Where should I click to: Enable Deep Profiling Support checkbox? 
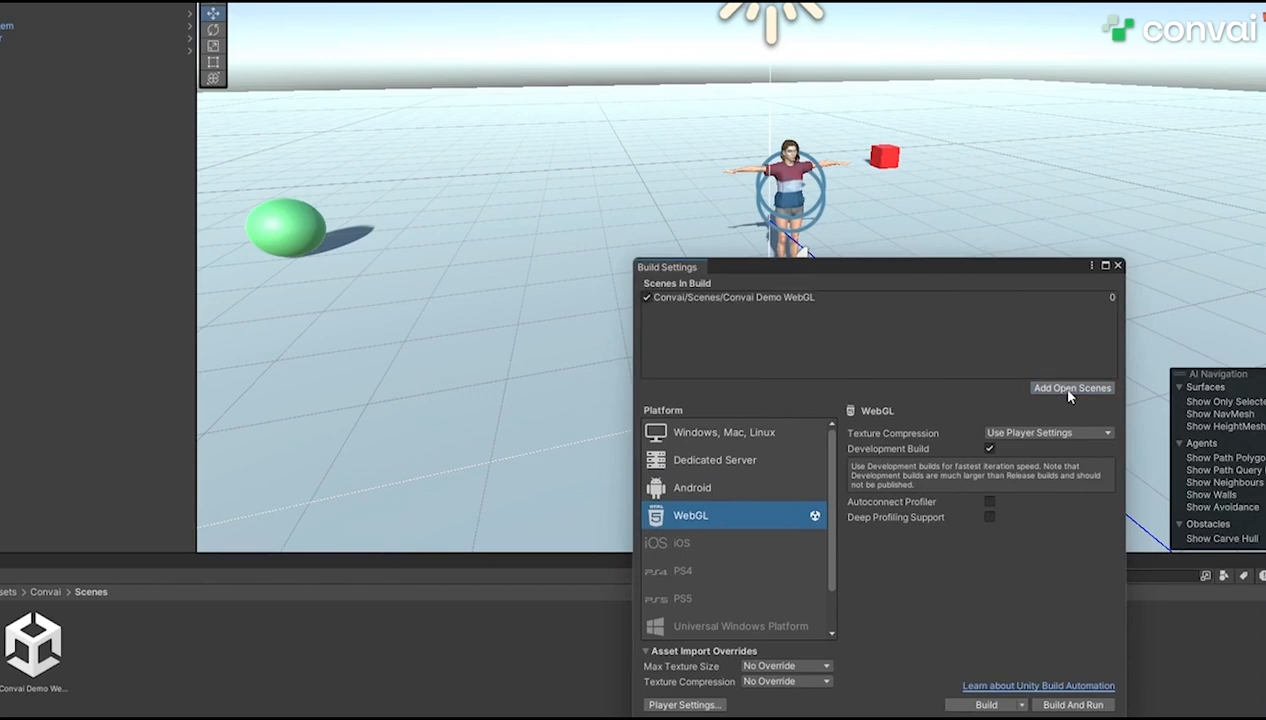[989, 517]
